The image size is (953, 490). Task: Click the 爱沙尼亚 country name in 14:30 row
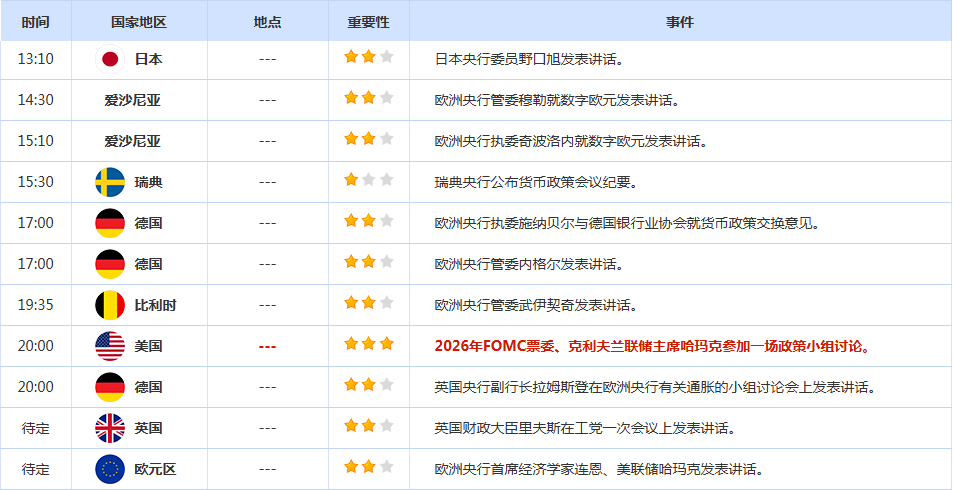pos(132,100)
